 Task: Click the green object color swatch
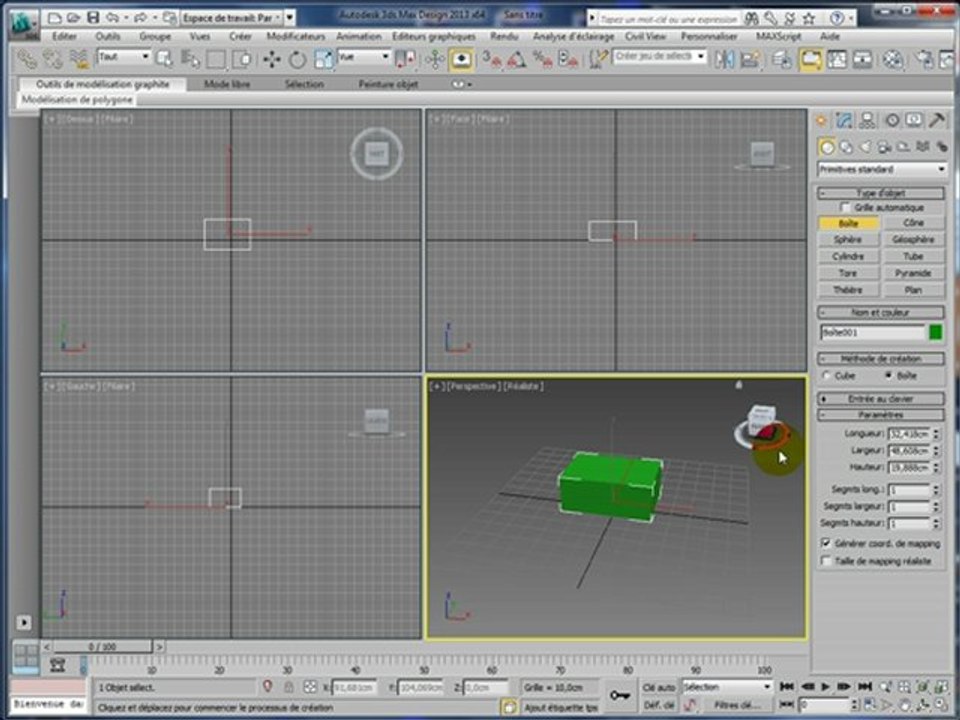point(936,332)
